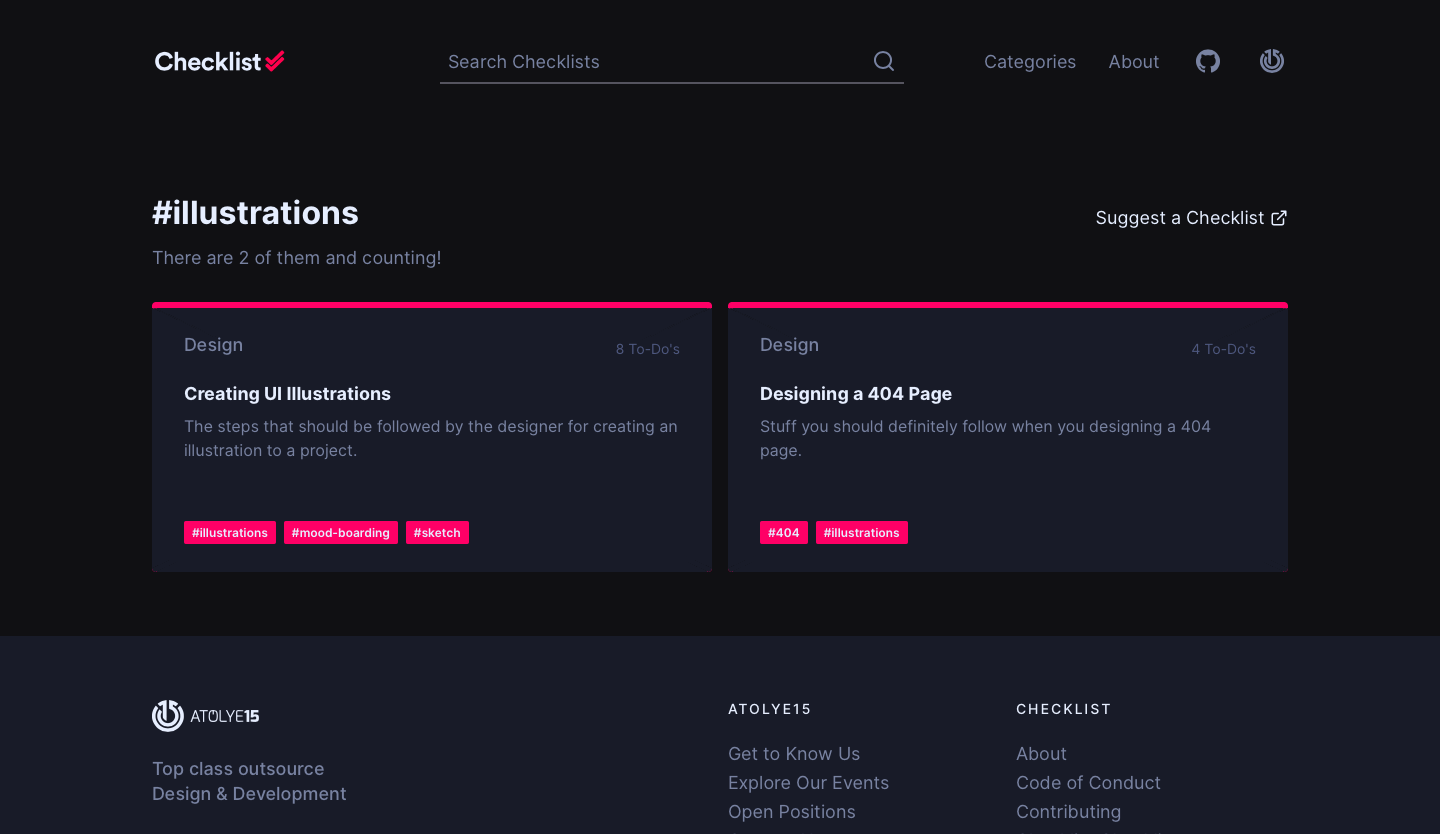Click the Atolye15 icon in header
This screenshot has height=834, width=1440.
click(1271, 62)
